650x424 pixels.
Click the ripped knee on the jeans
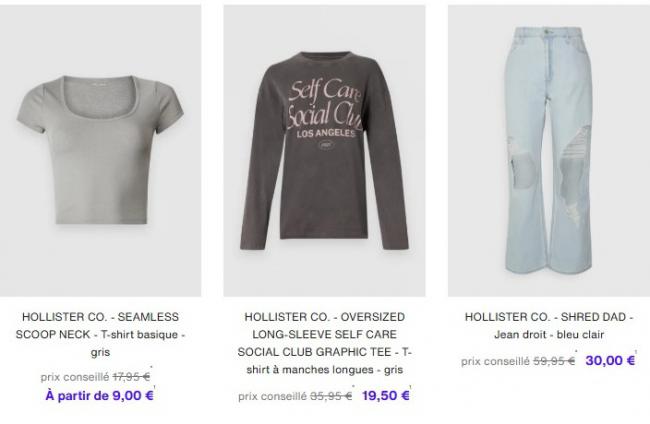(573, 173)
